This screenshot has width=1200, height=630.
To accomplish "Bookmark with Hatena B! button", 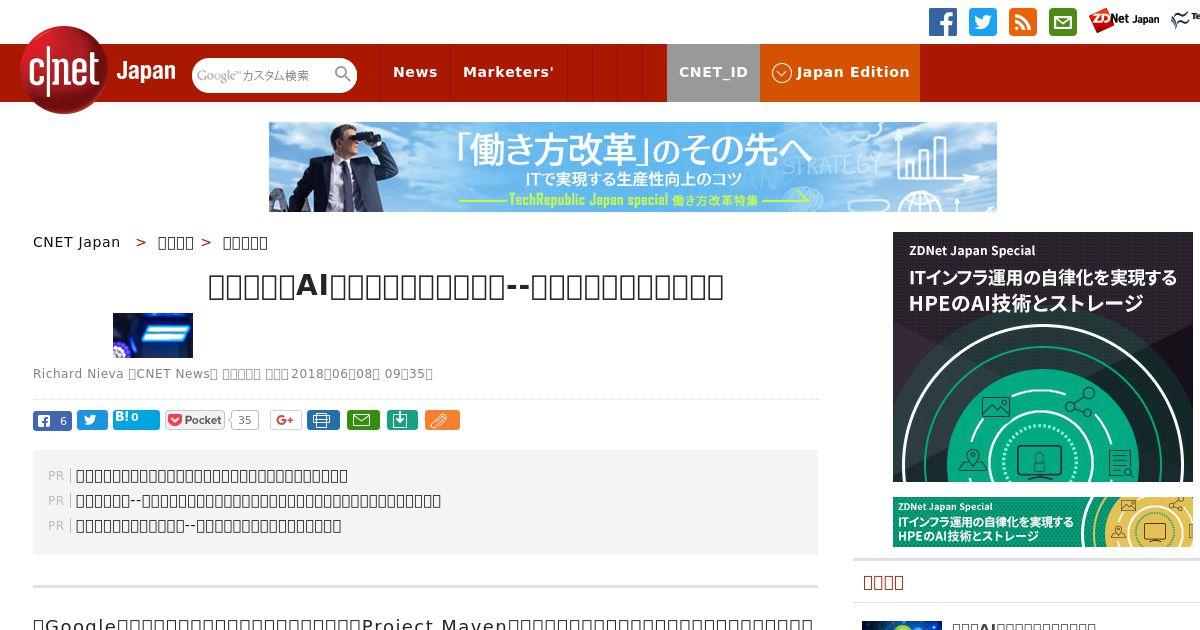I will (136, 420).
